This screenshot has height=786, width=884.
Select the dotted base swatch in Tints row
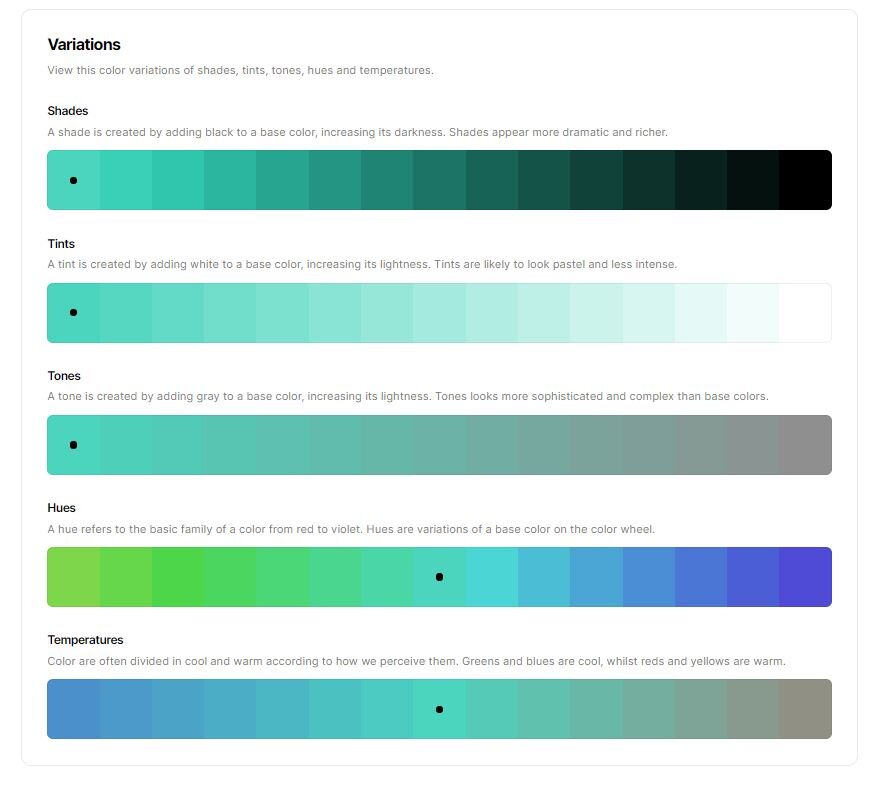tap(73, 312)
